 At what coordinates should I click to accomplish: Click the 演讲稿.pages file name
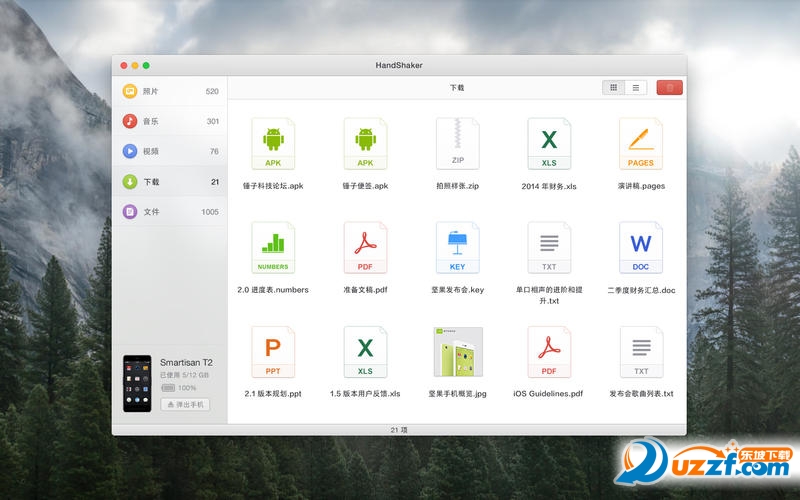tap(641, 186)
